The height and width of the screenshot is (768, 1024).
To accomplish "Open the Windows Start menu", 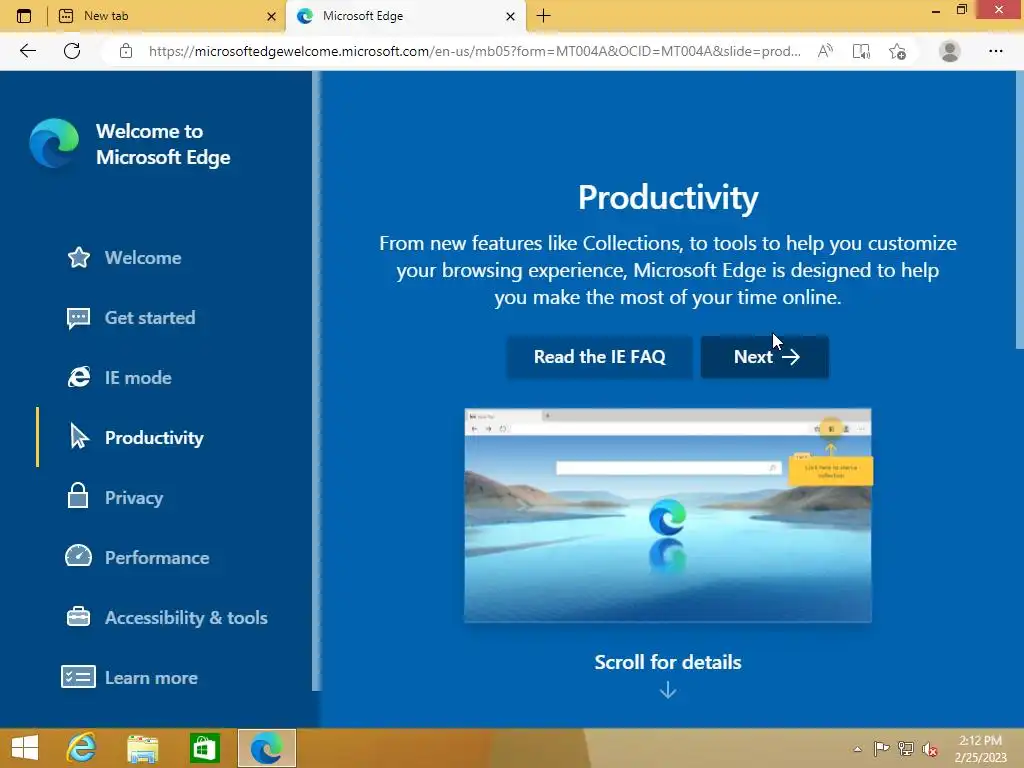I will point(25,748).
